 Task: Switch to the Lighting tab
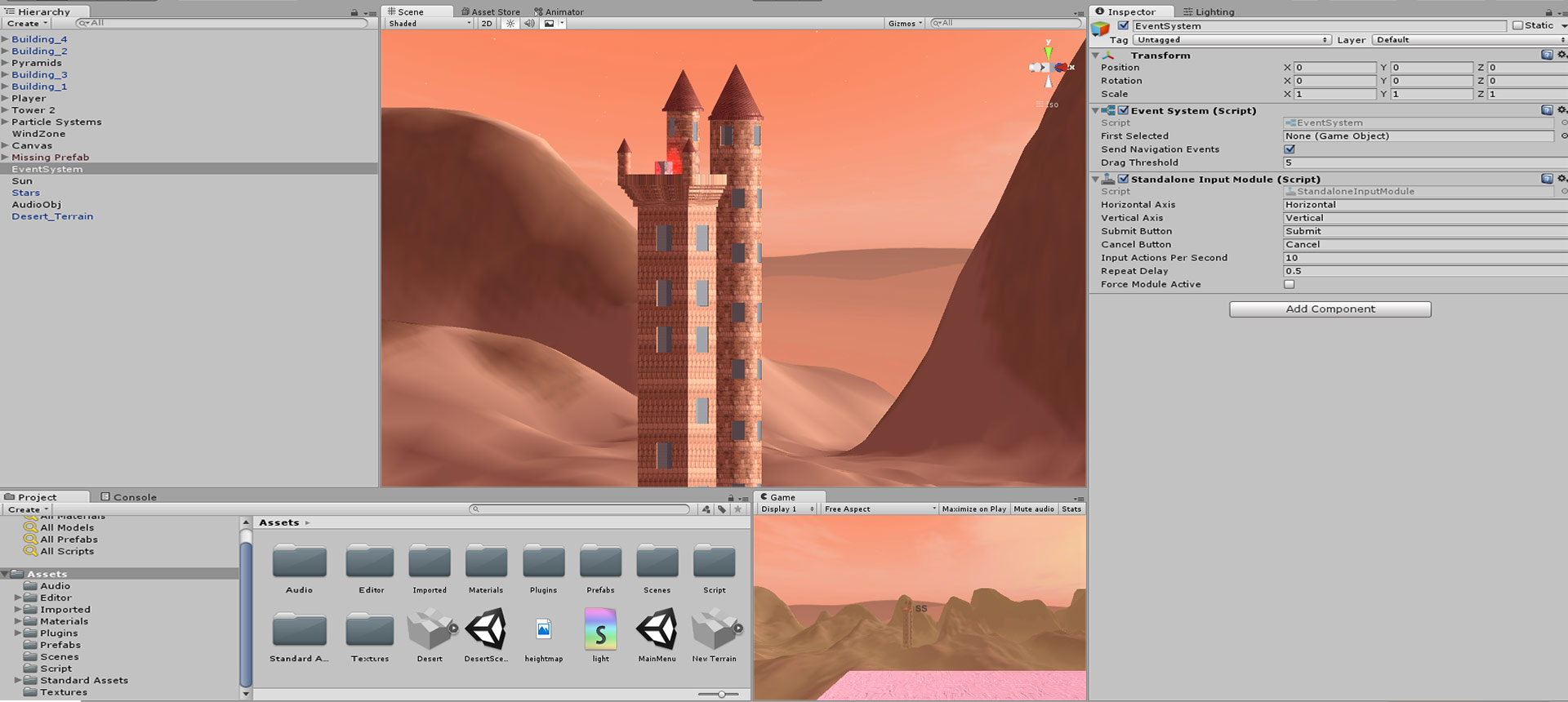point(1209,12)
